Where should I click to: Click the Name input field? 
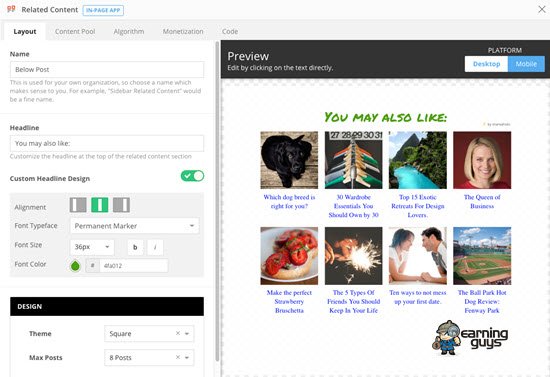pos(107,69)
